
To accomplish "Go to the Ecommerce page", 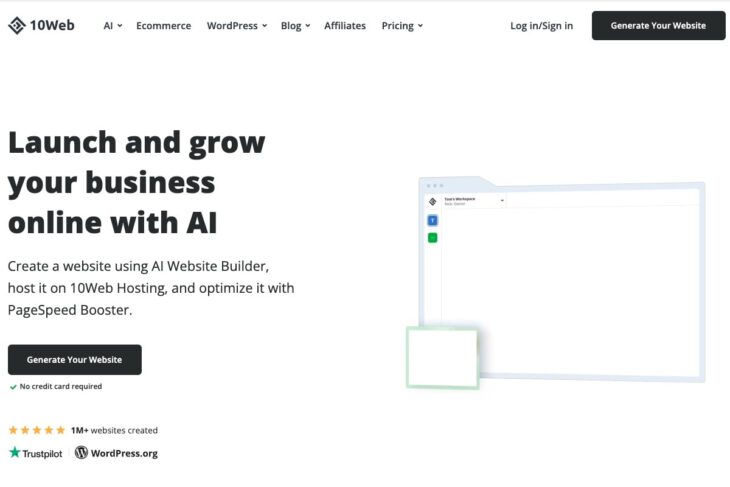I will (x=163, y=26).
